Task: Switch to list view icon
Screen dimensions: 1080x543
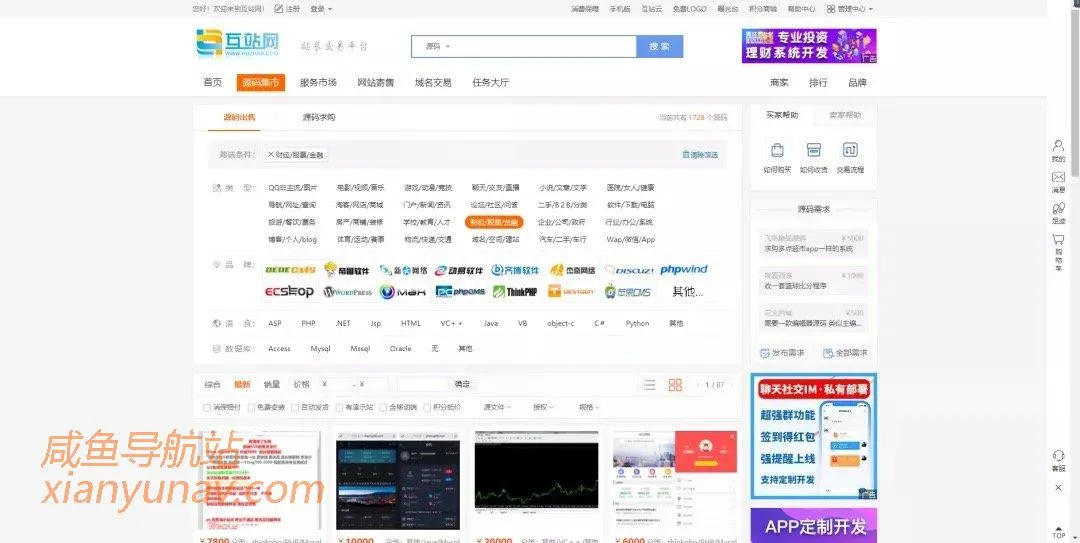Action: pyautogui.click(x=649, y=385)
